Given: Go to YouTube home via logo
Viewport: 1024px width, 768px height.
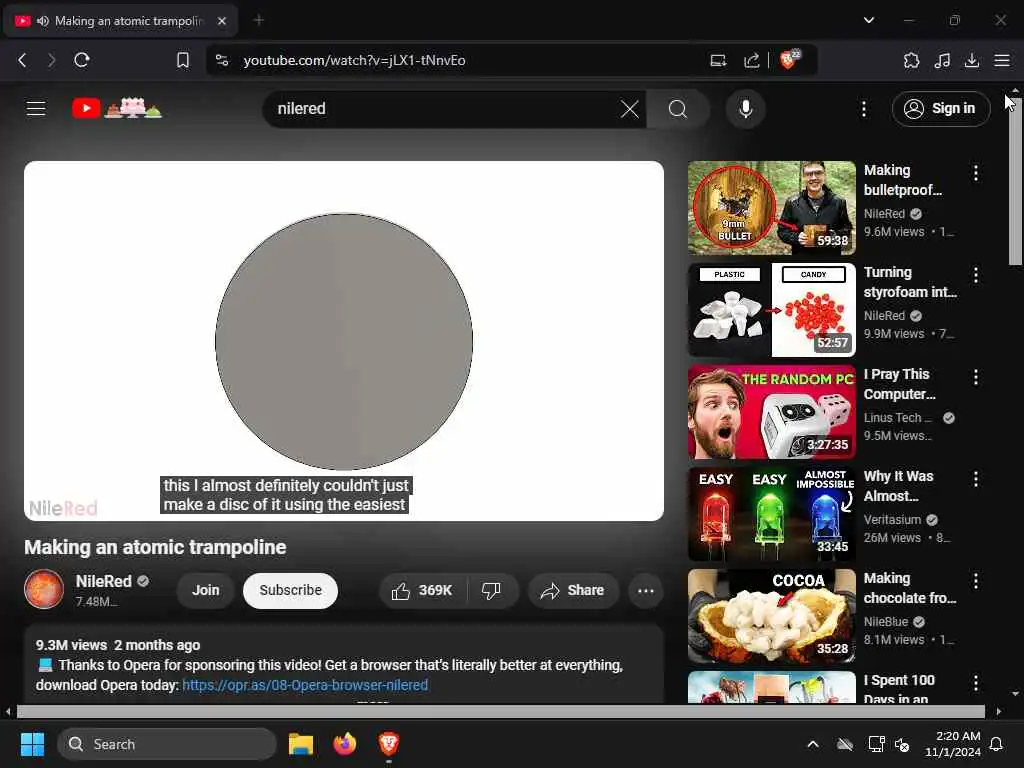Looking at the screenshot, I should (x=116, y=108).
